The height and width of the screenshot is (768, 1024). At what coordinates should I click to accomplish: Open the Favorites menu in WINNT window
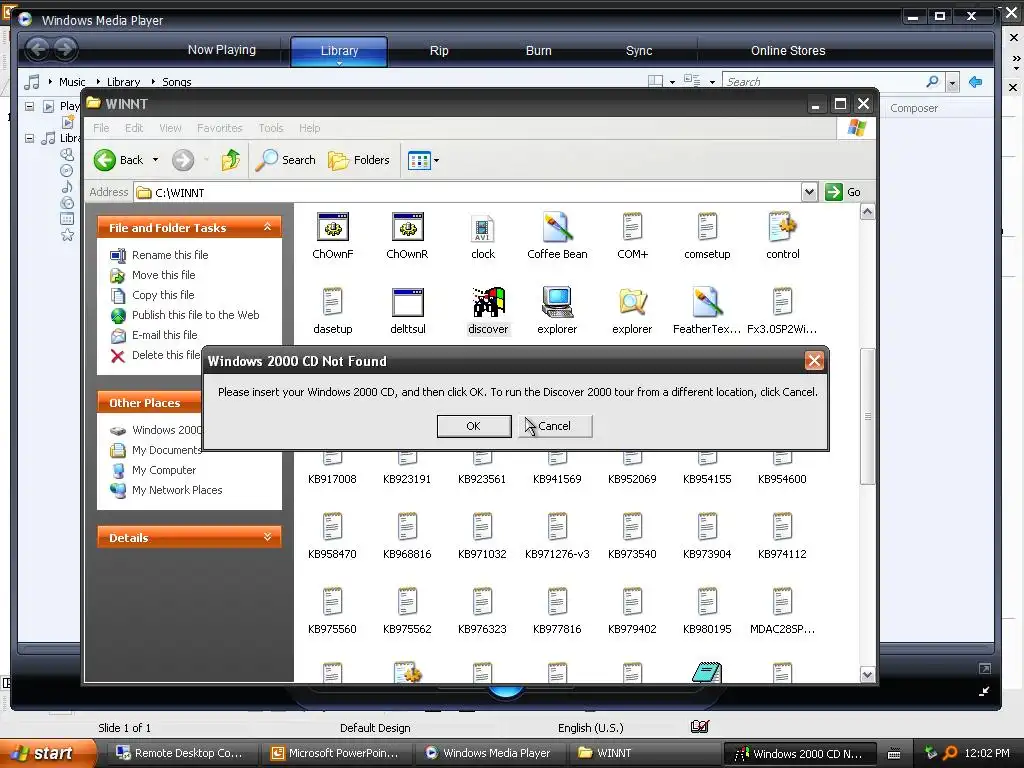pos(219,128)
